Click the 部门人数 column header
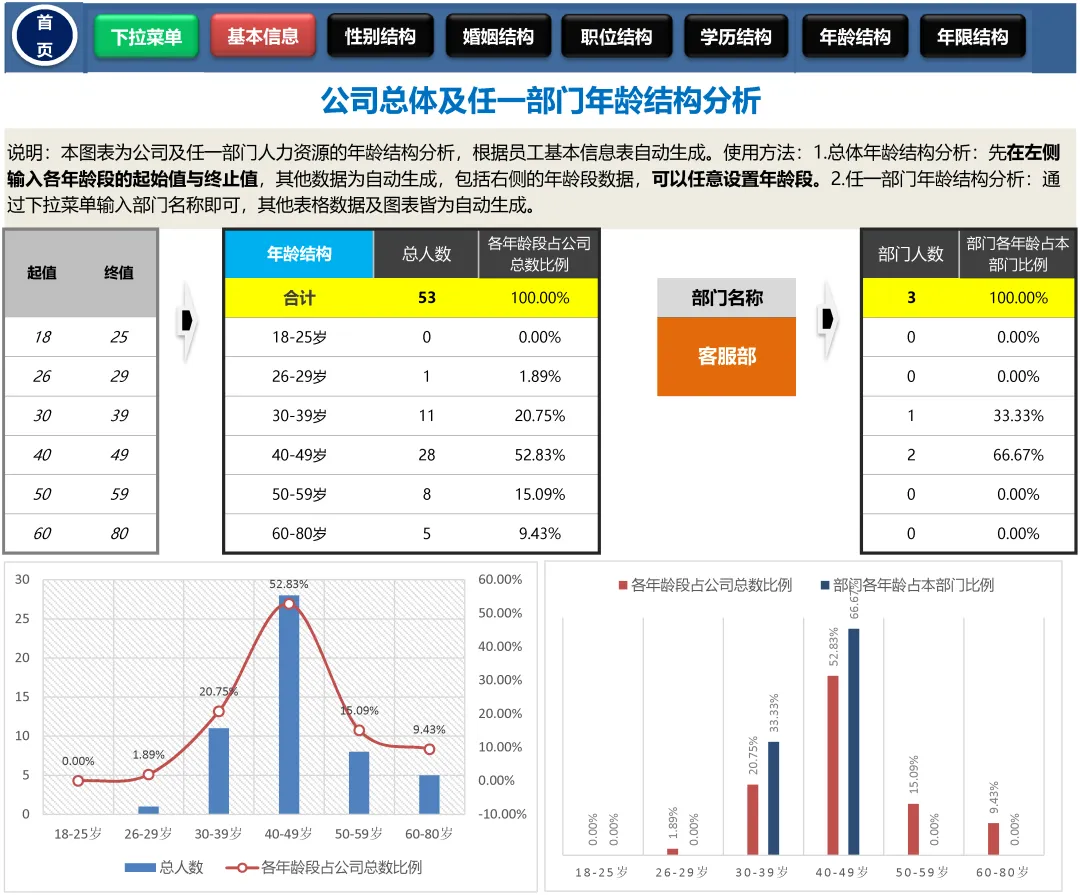 tap(911, 254)
